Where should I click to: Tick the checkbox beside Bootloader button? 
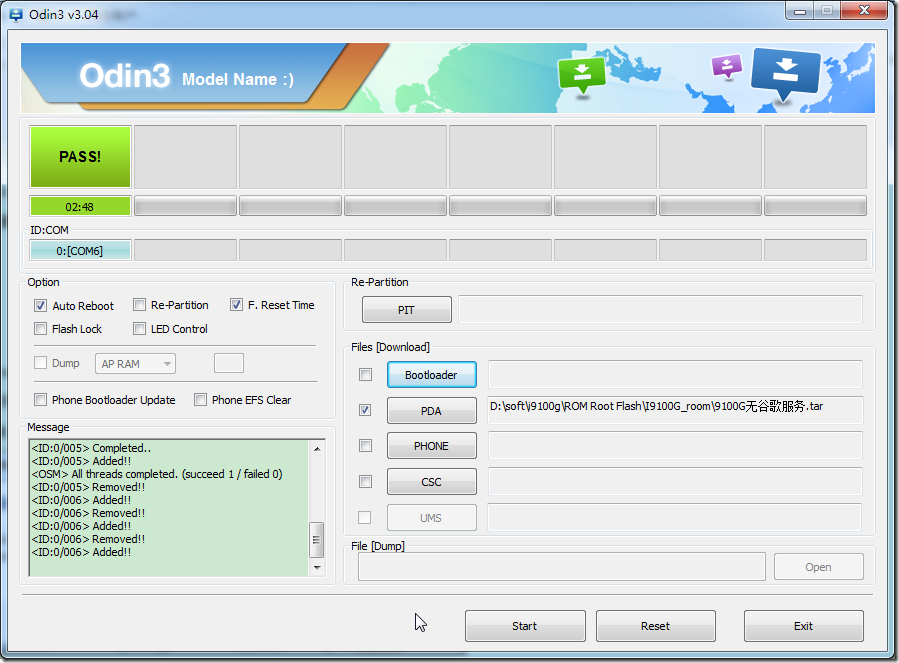point(365,375)
